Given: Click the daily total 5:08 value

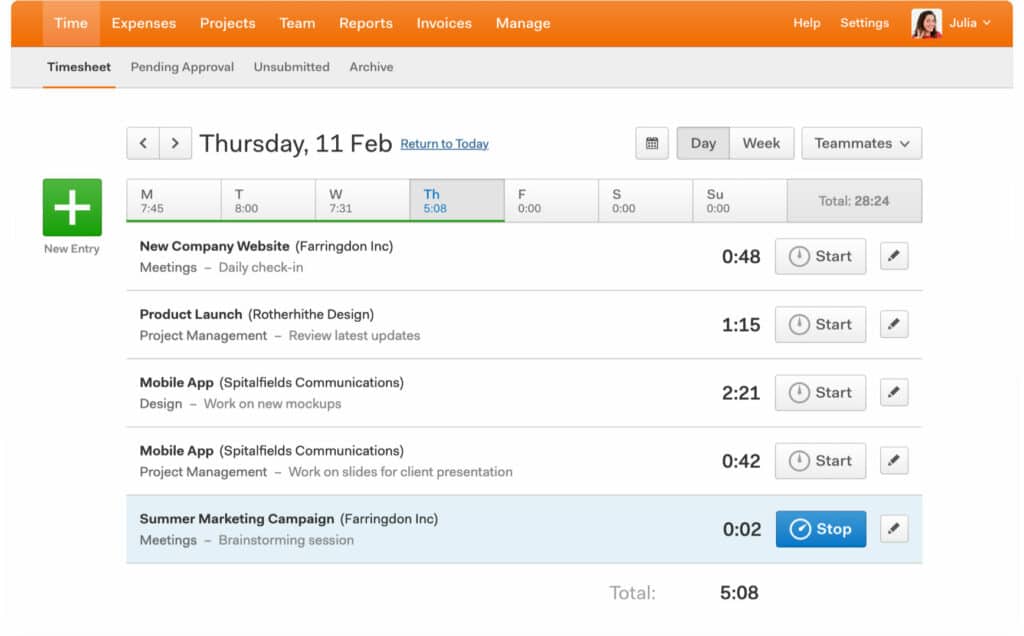Looking at the screenshot, I should tap(739, 592).
